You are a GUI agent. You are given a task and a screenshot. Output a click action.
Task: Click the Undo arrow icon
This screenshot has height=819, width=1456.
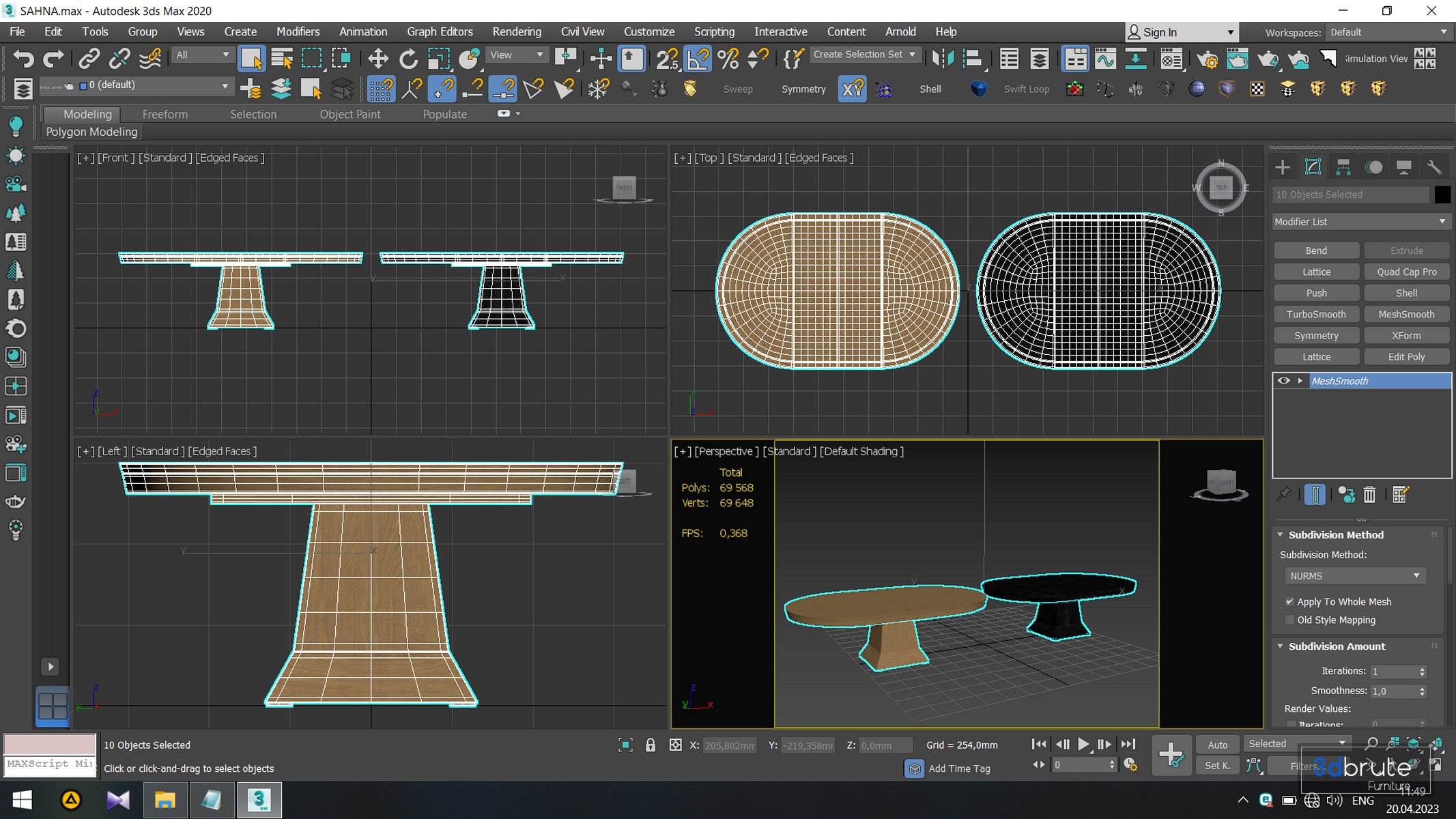pos(23,59)
